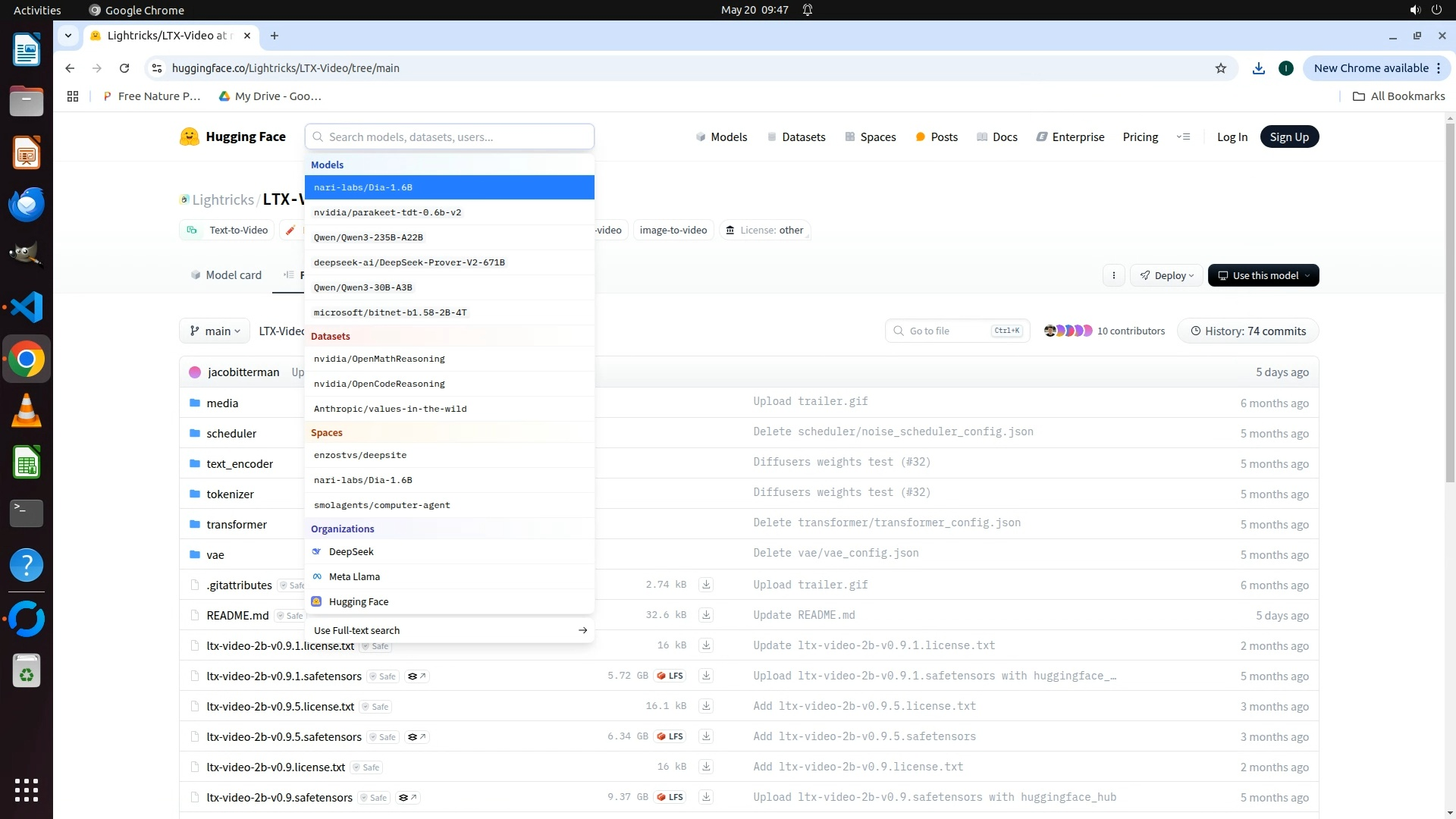Open History: 74 commits link

[1248, 331]
